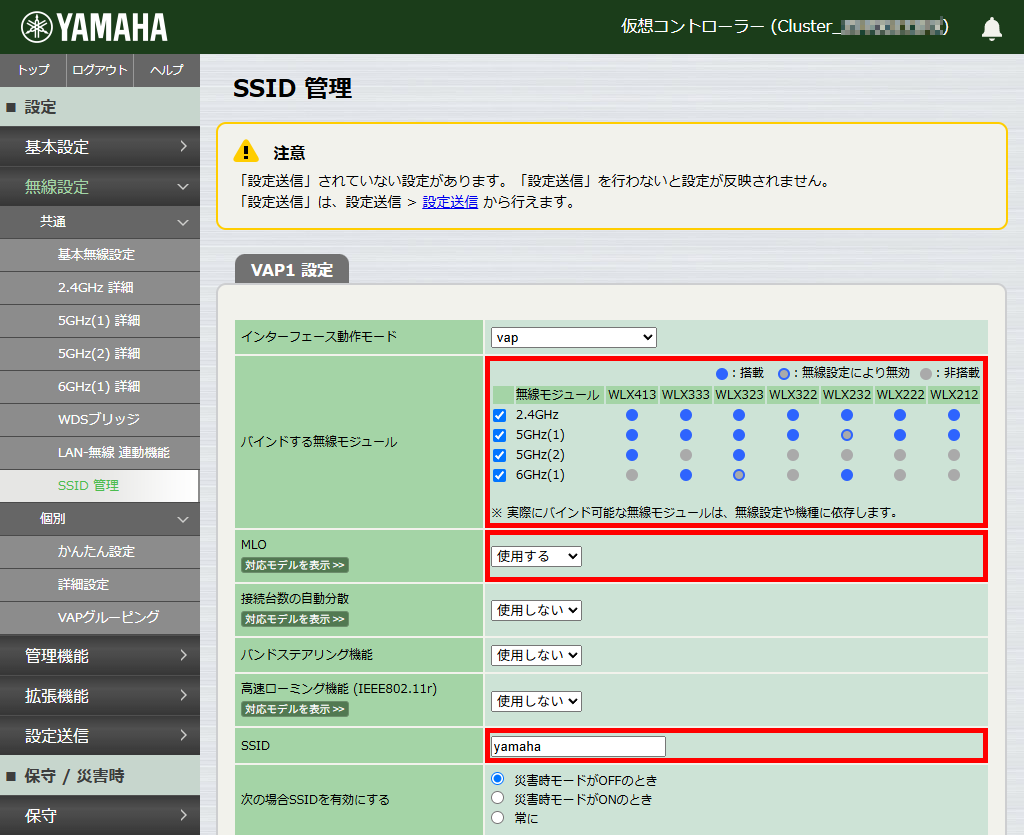The image size is (1024, 835).
Task: Click the SSID input field containing yamaha
Action: coord(578,746)
